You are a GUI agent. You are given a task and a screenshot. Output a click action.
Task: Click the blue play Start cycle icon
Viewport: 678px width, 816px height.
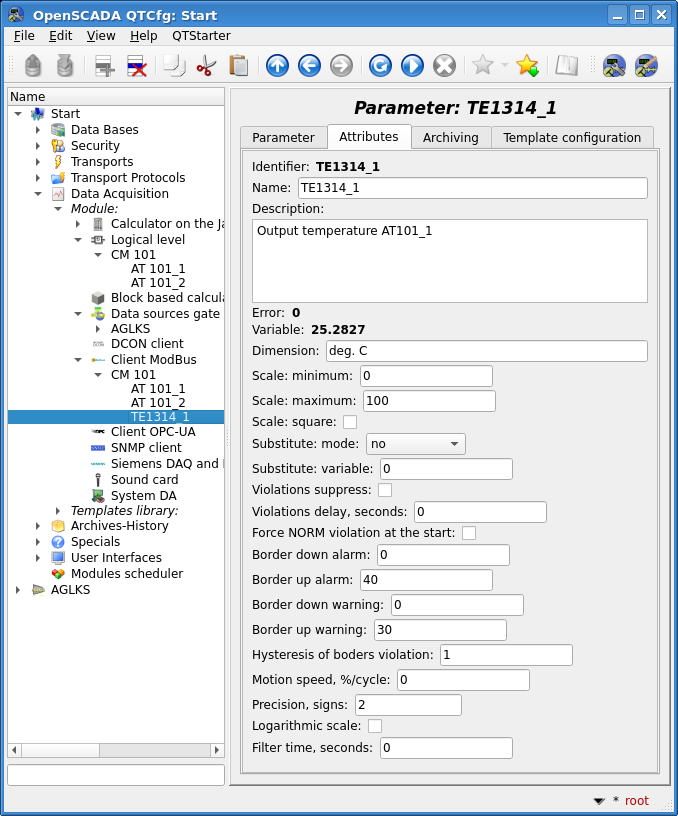412,66
